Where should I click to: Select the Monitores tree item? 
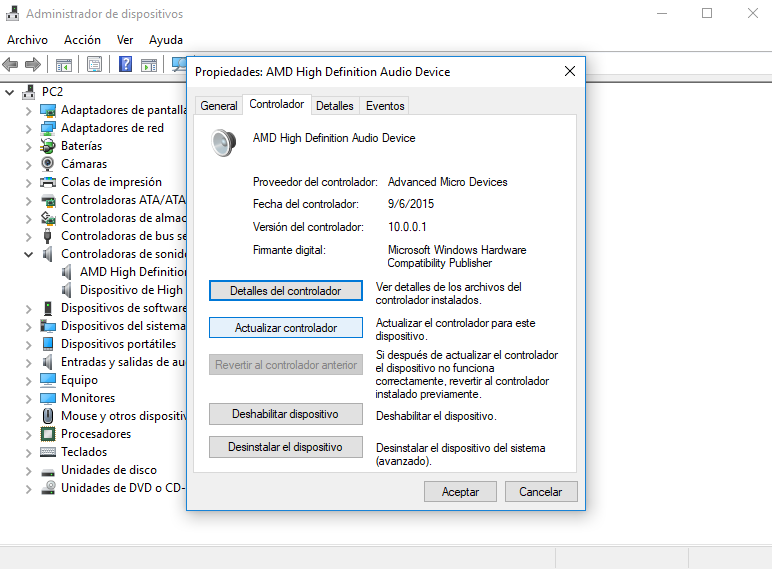click(x=88, y=398)
